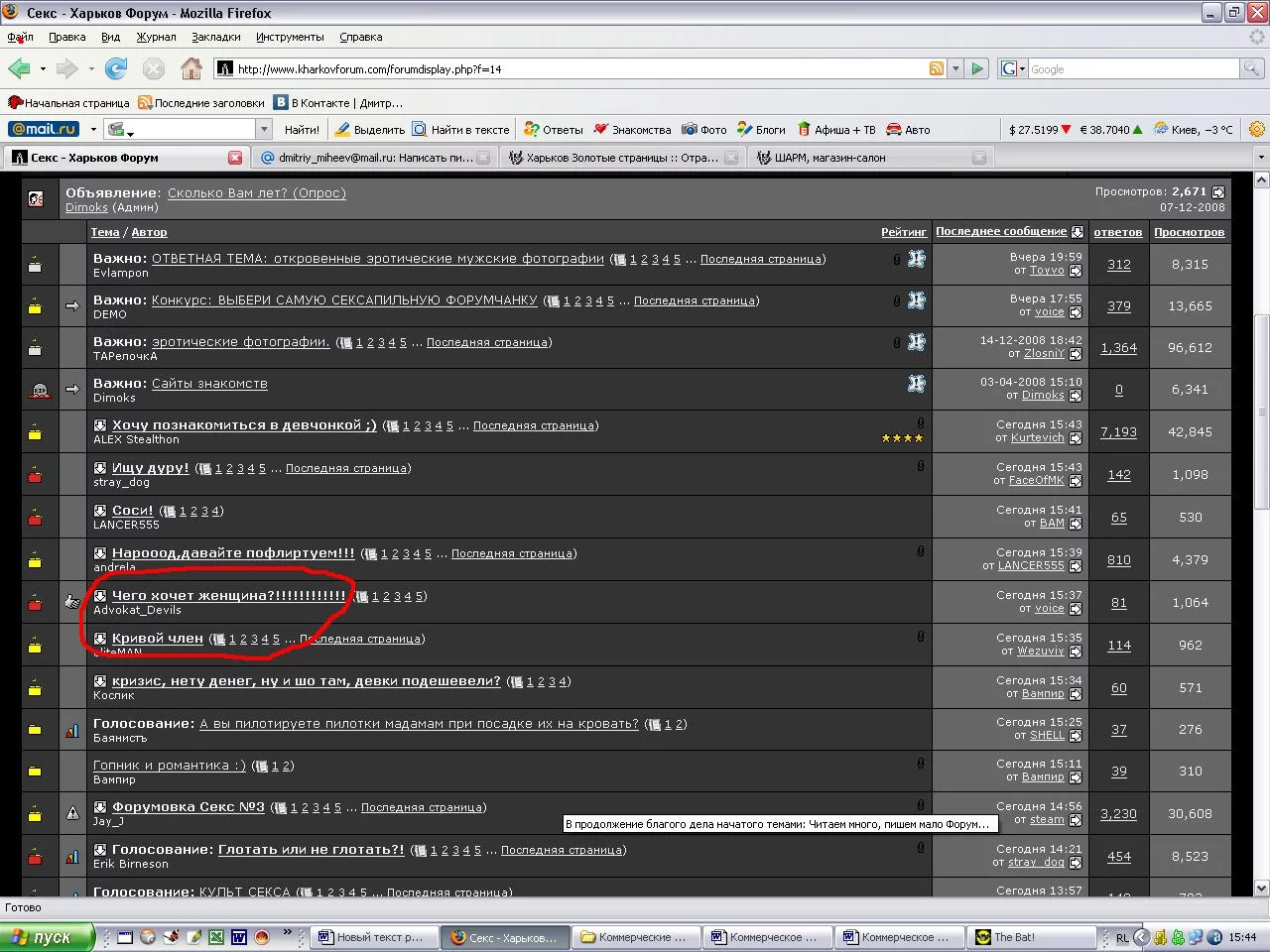Open search engine chooser next to Google
The width and height of the screenshot is (1270, 952).
point(1010,68)
